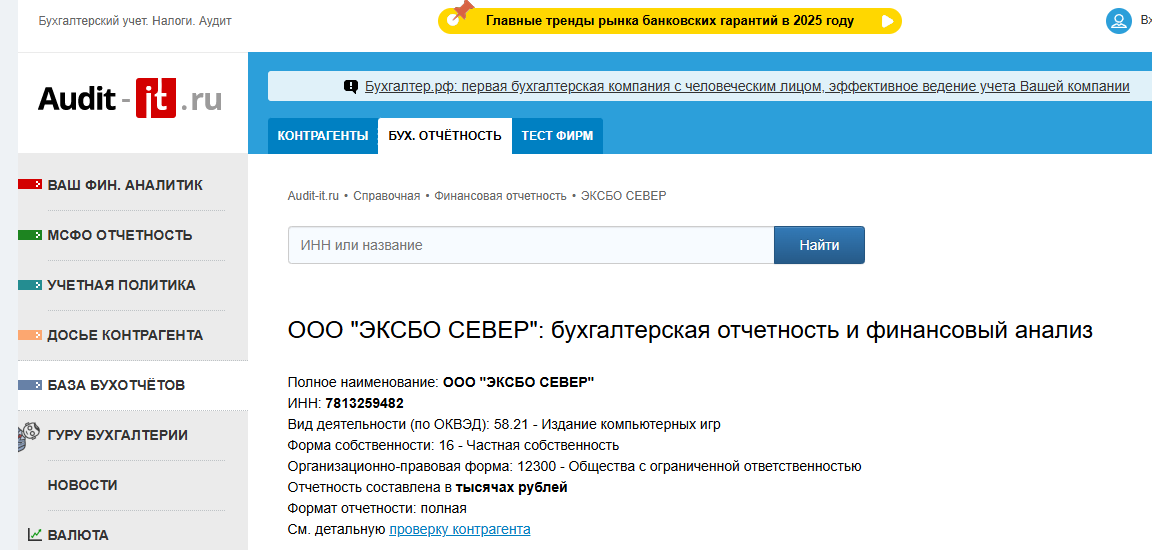Click blue marker icon beside БАЗА БУХОТЧЁТОВ
Viewport: 1152px width, 550px height.
point(29,385)
